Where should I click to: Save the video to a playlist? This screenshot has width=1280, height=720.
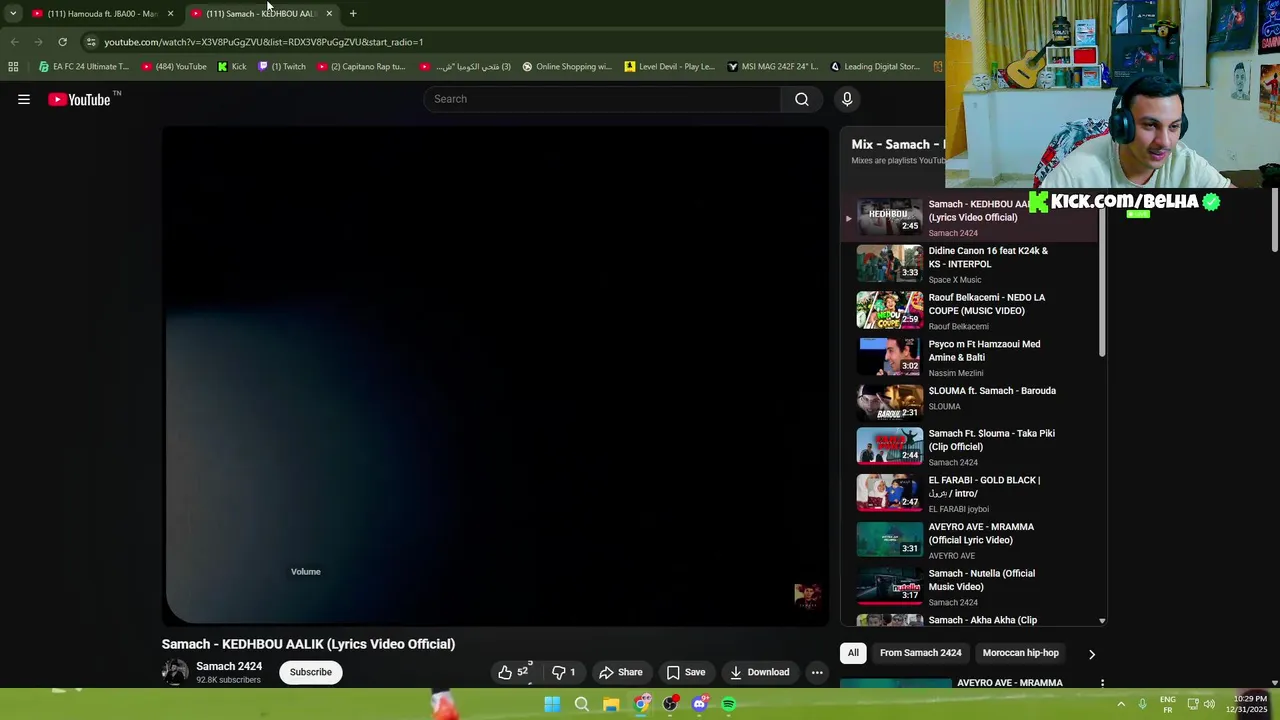pos(686,672)
